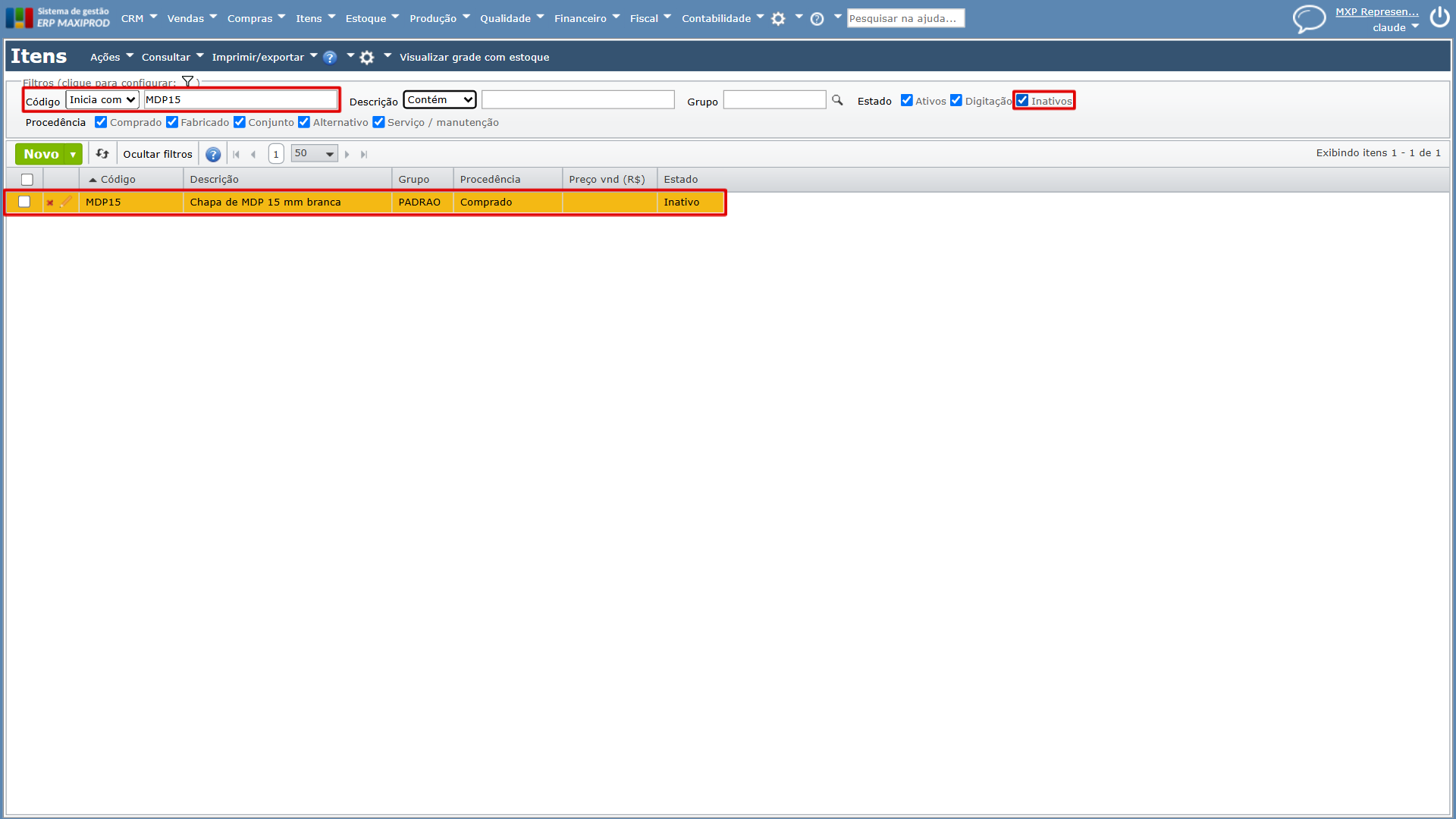Image resolution: width=1456 pixels, height=819 pixels.
Task: Open the top menu settings gear
Action: coord(778,19)
